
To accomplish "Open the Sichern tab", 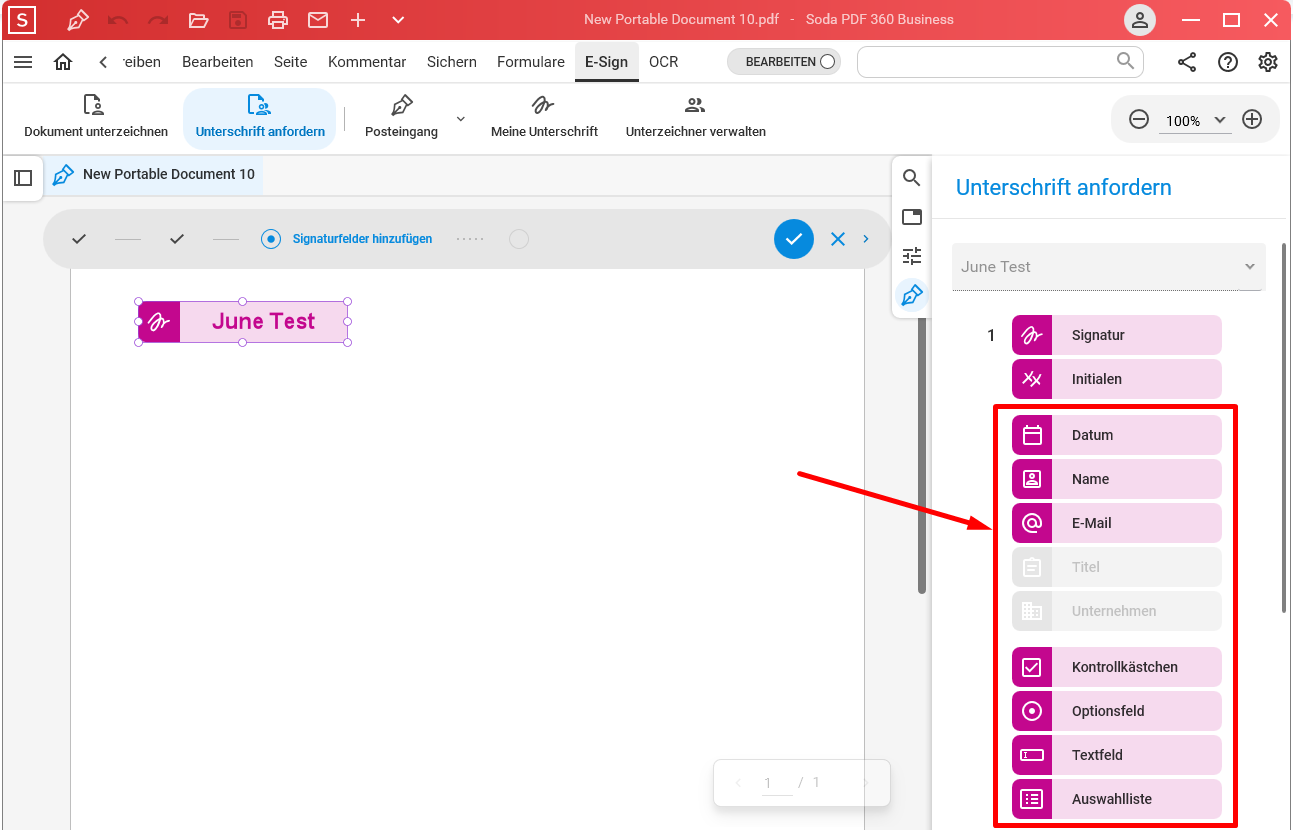I will [452, 62].
